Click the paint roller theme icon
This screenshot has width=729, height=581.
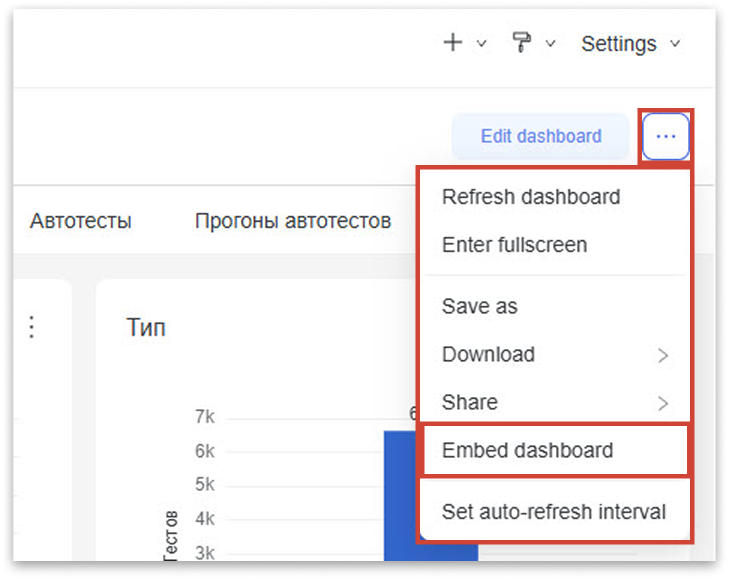[521, 42]
